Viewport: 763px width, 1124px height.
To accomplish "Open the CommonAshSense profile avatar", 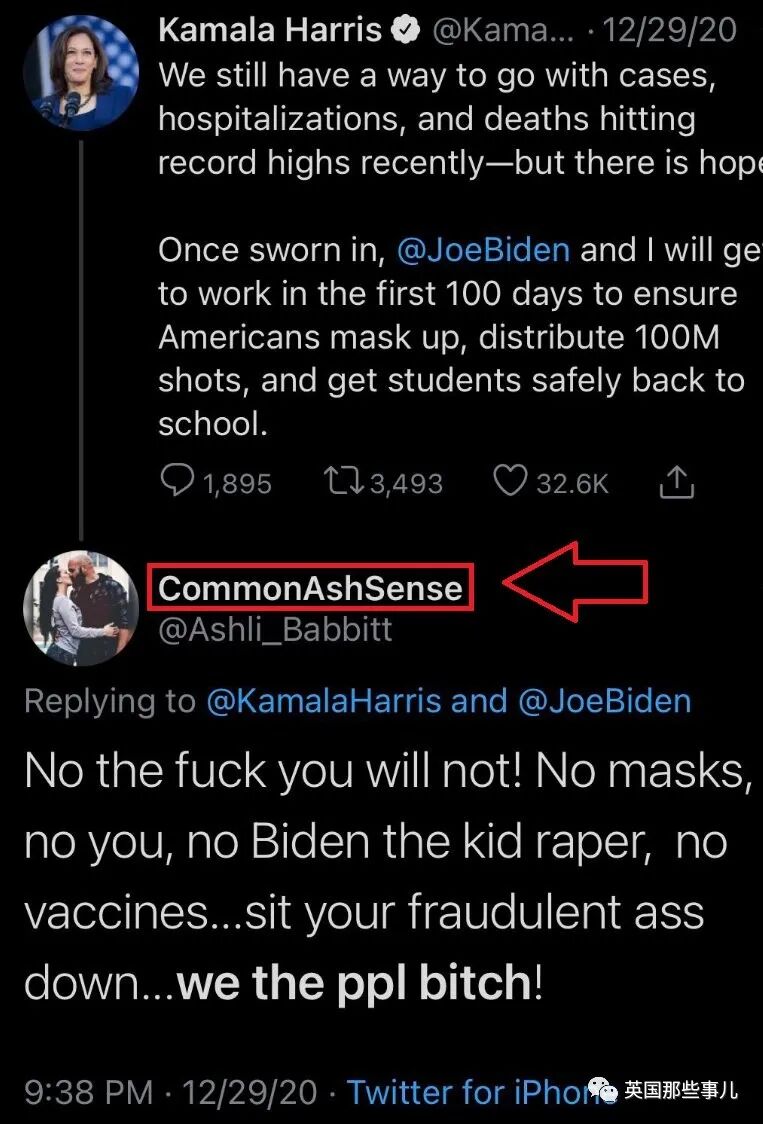I will click(80, 607).
